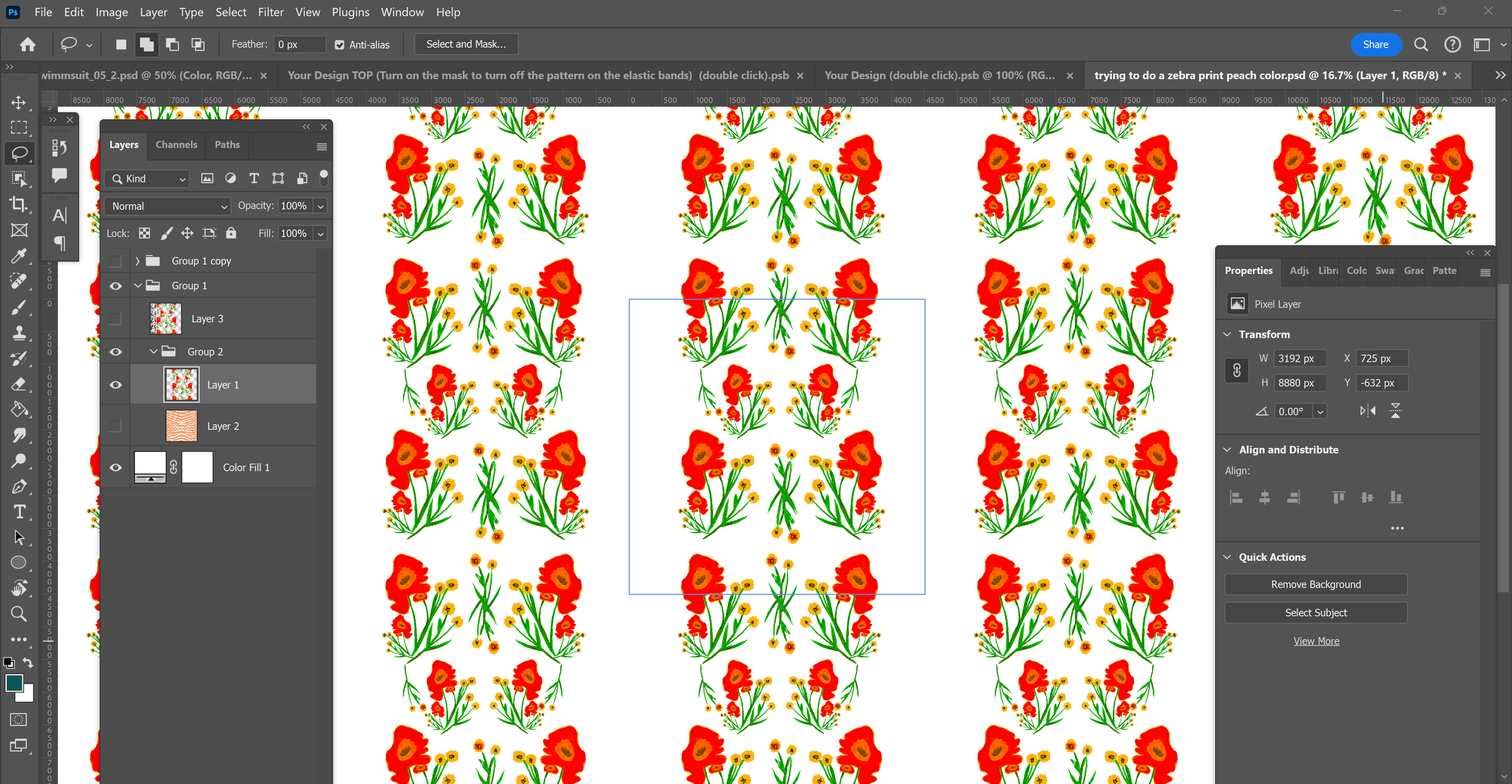Select the Eyedropper tool

pyautogui.click(x=19, y=256)
